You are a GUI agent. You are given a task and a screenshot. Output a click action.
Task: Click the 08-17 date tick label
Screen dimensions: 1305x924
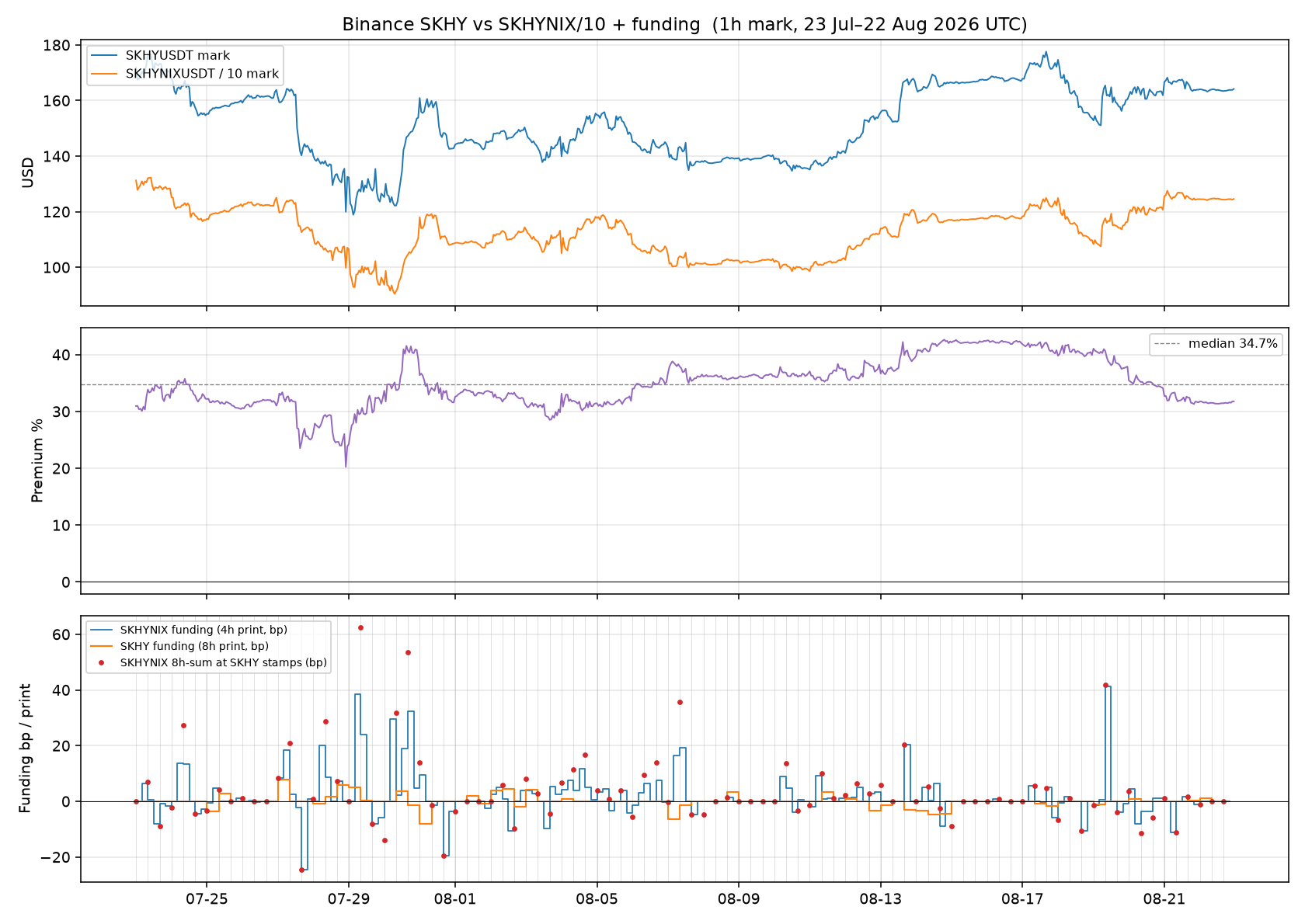pos(1022,899)
